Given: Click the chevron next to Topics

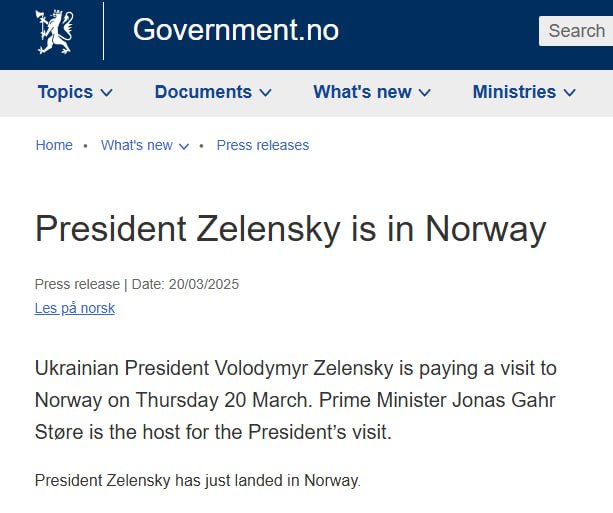Looking at the screenshot, I should click(x=107, y=93).
